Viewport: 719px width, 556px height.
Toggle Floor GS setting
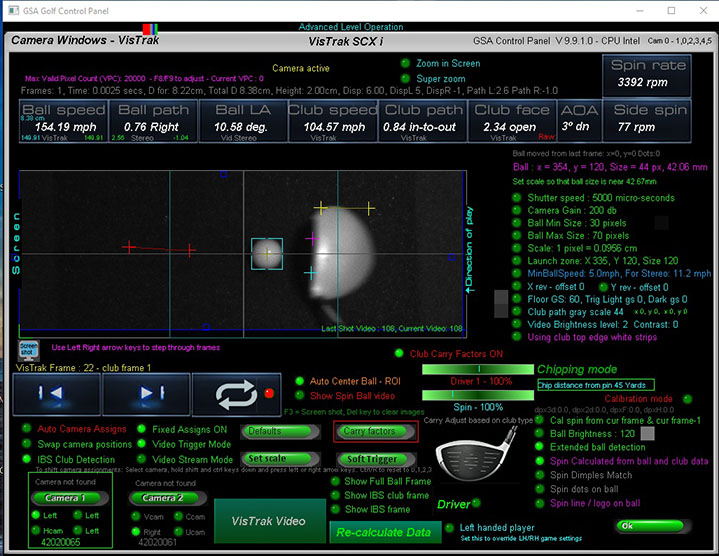tap(517, 299)
